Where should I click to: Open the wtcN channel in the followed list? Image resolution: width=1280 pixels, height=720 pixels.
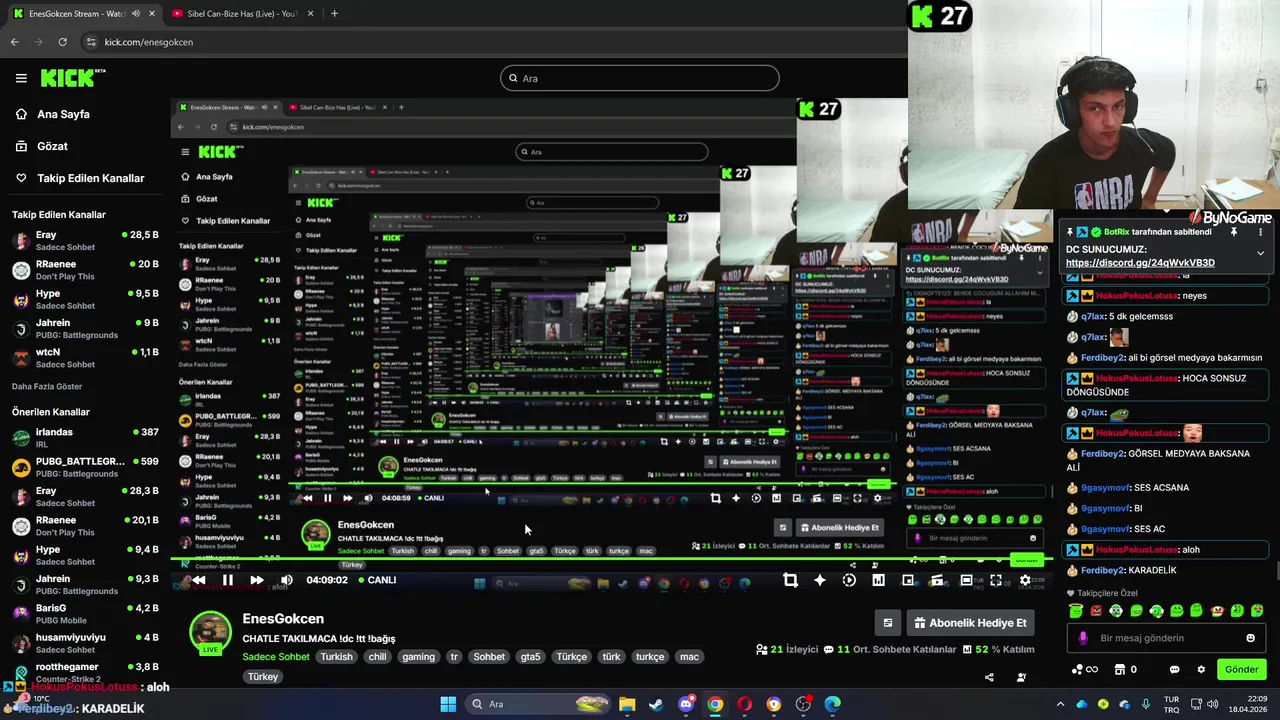pos(85,357)
